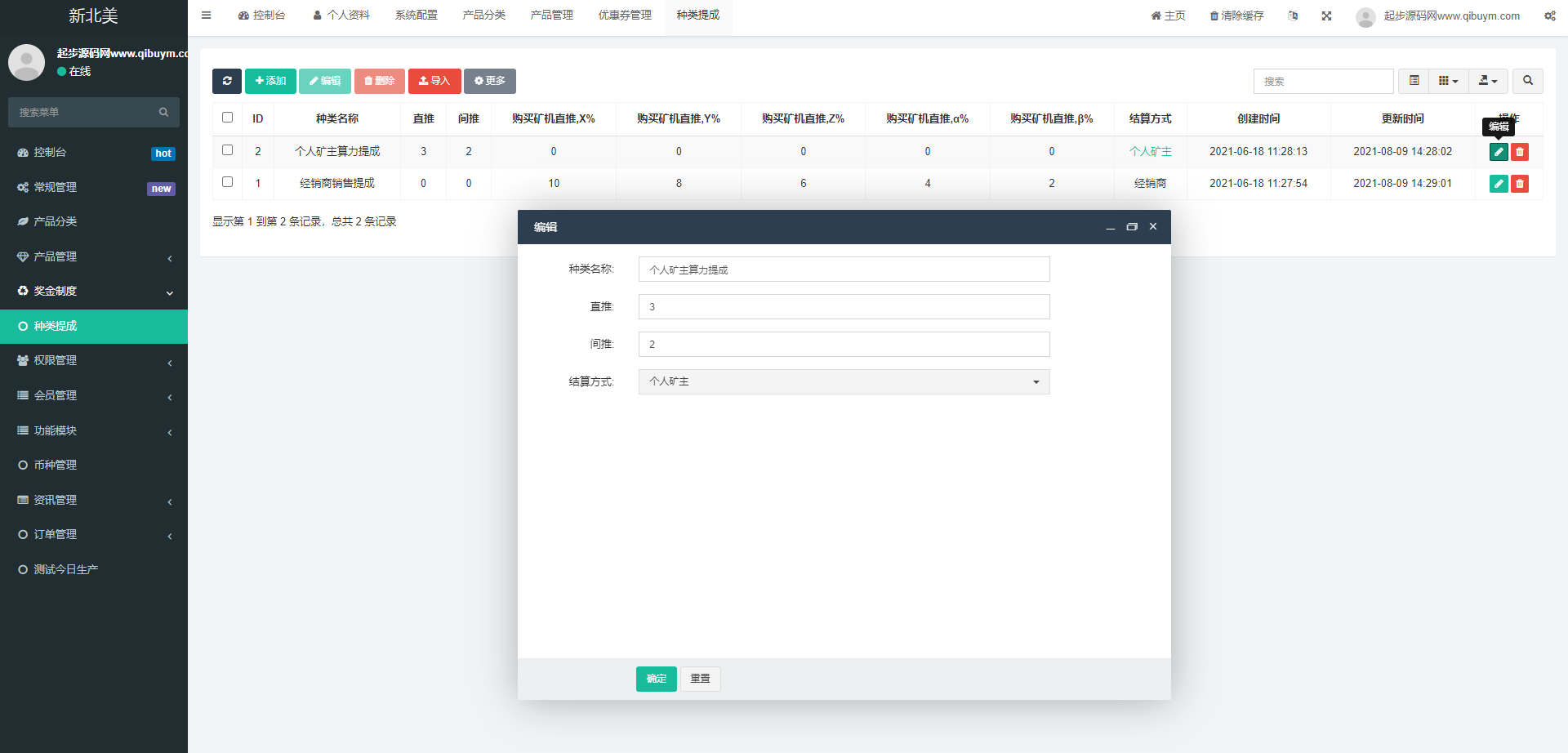
Task: Click the green 添加 add button
Action: point(270,81)
